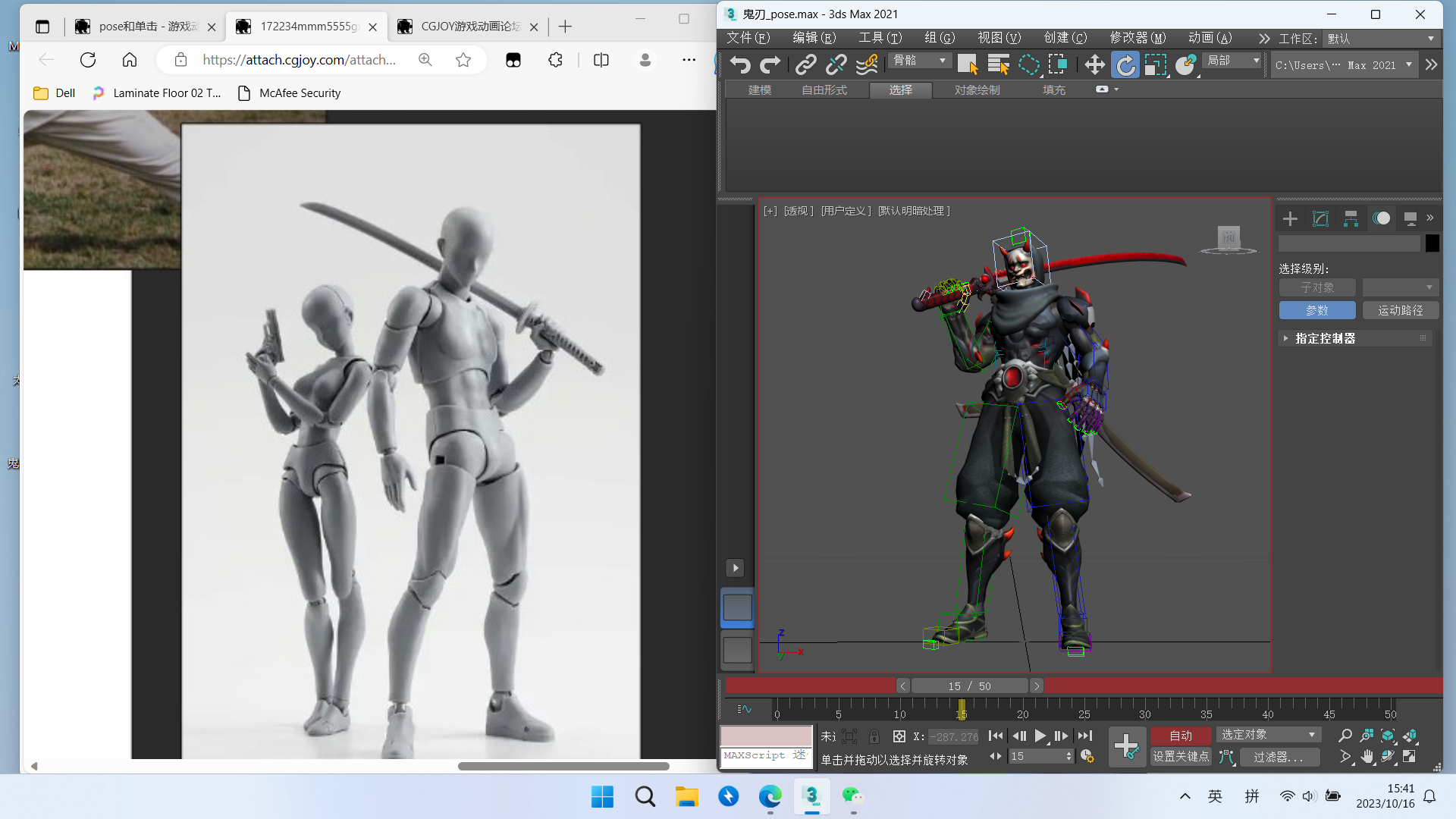Viewport: 1456px width, 819px height.
Task: Expand the main toolbar overflow arrows
Action: (x=1431, y=65)
